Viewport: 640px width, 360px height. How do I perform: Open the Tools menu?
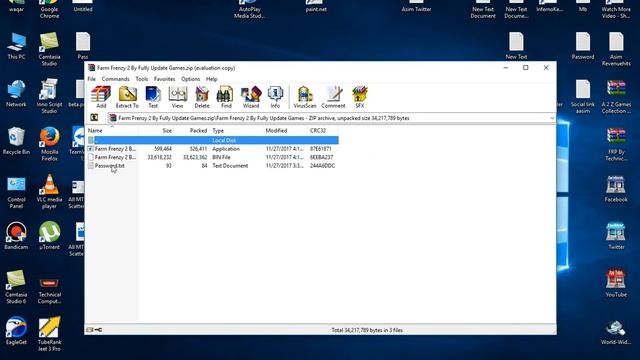tap(142, 79)
